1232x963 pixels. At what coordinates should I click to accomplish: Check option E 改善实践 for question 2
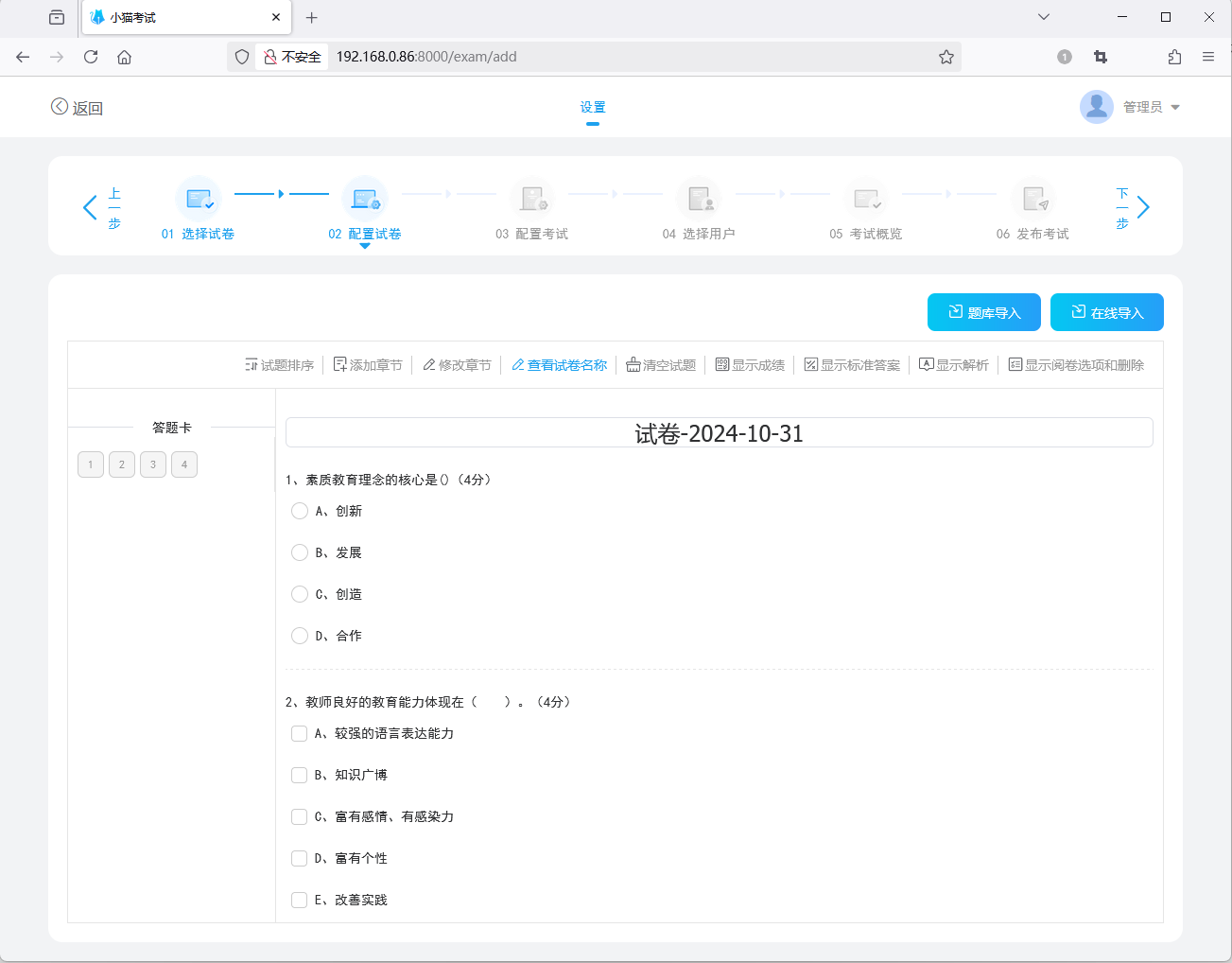point(299,900)
